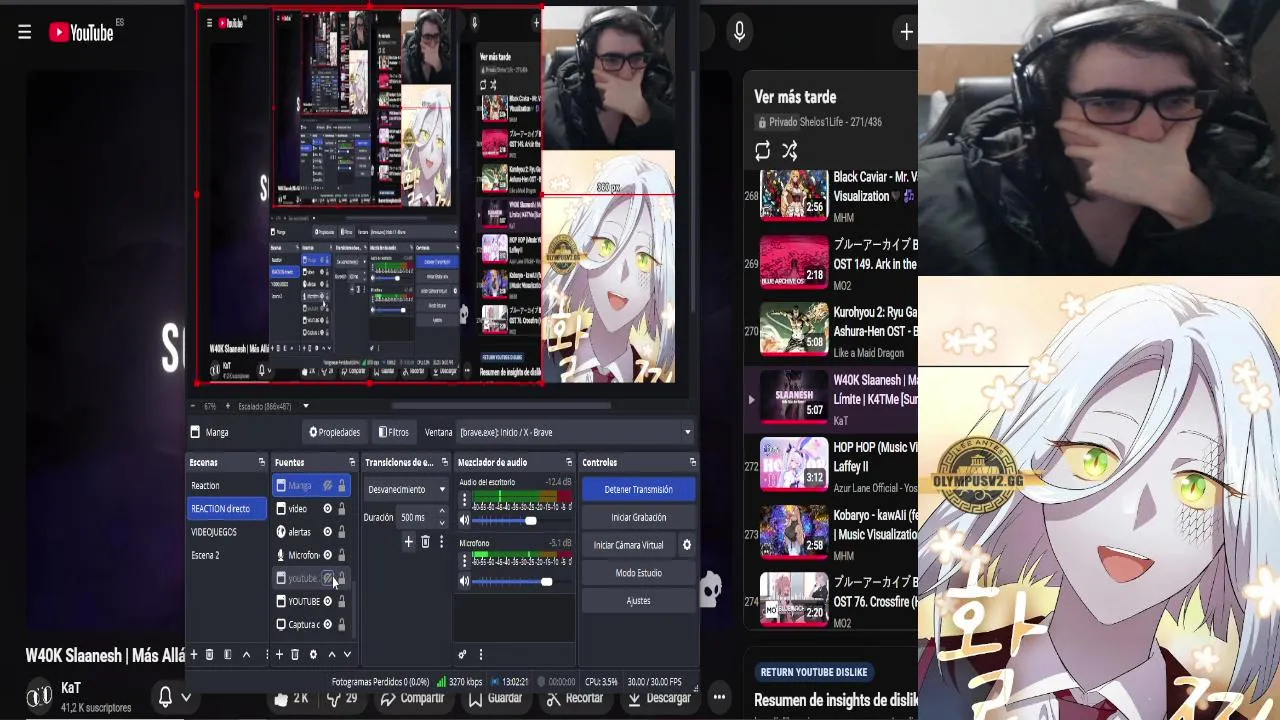The image size is (1280, 720).
Task: Delete selected scene with Escenas trash icon
Action: tap(209, 654)
